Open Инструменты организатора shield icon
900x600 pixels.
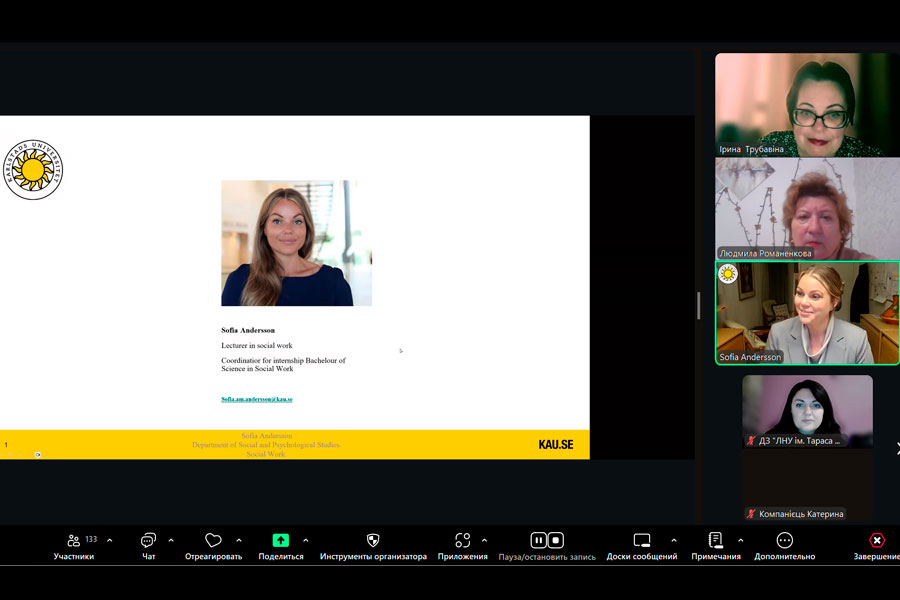(373, 541)
